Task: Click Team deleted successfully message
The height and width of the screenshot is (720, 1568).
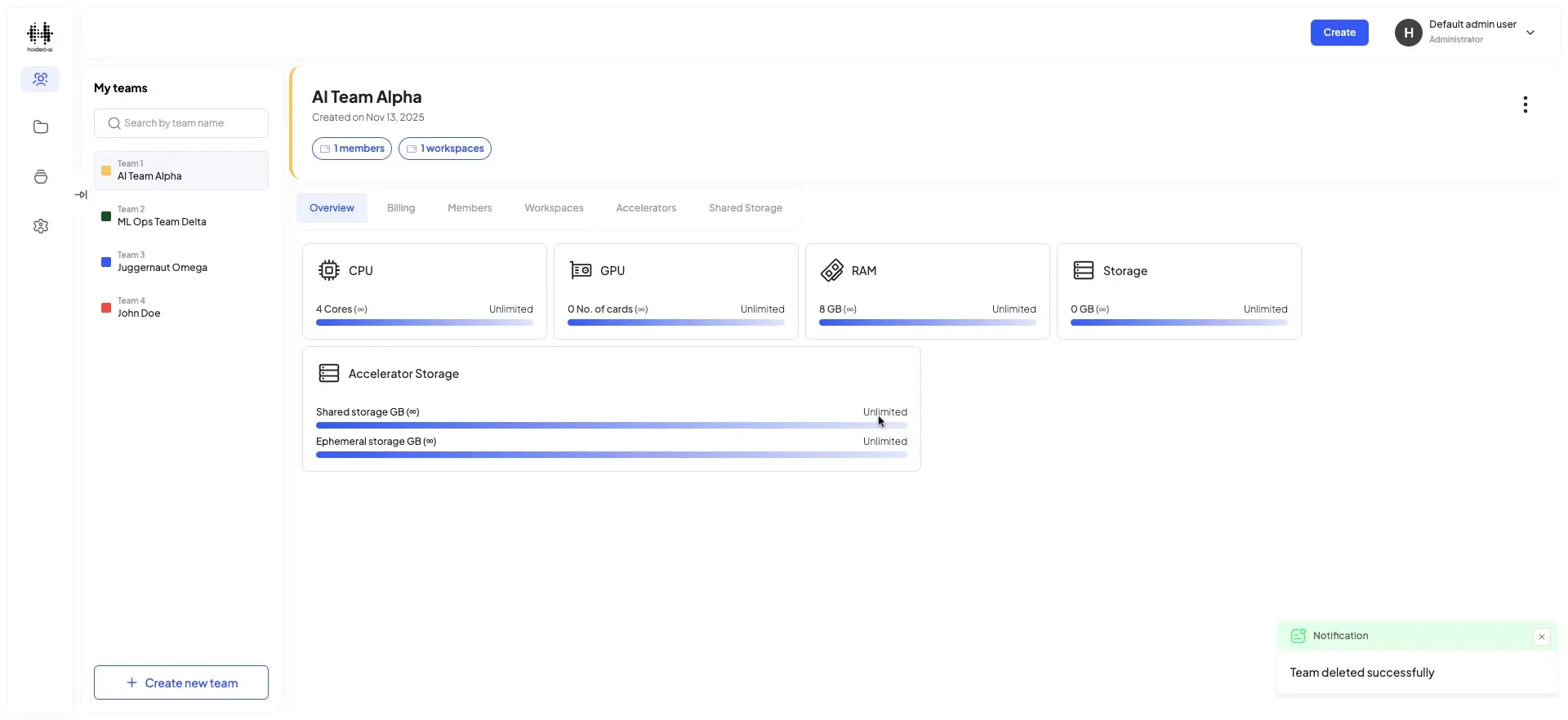Action: (x=1362, y=673)
